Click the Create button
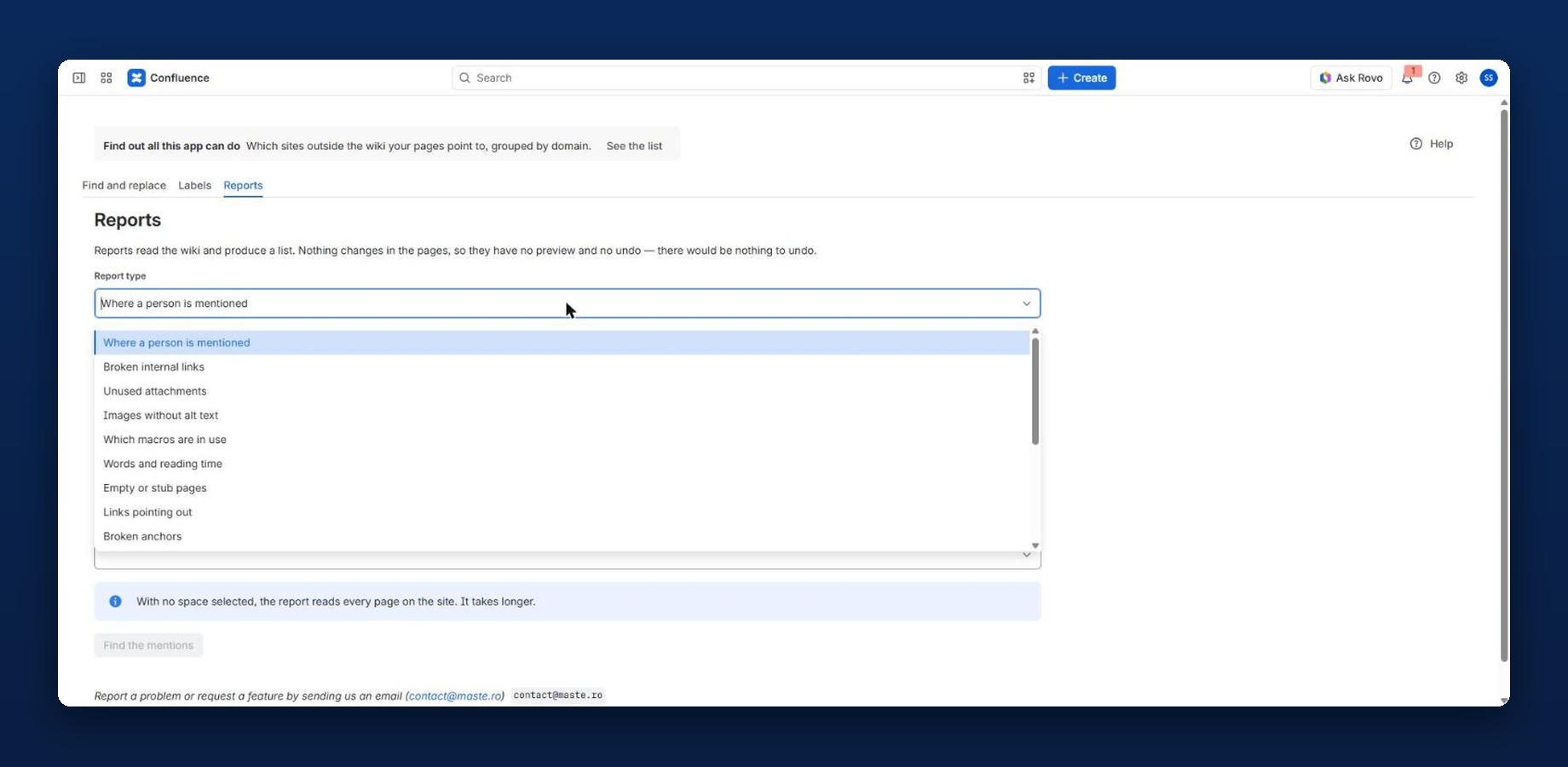 1081,78
